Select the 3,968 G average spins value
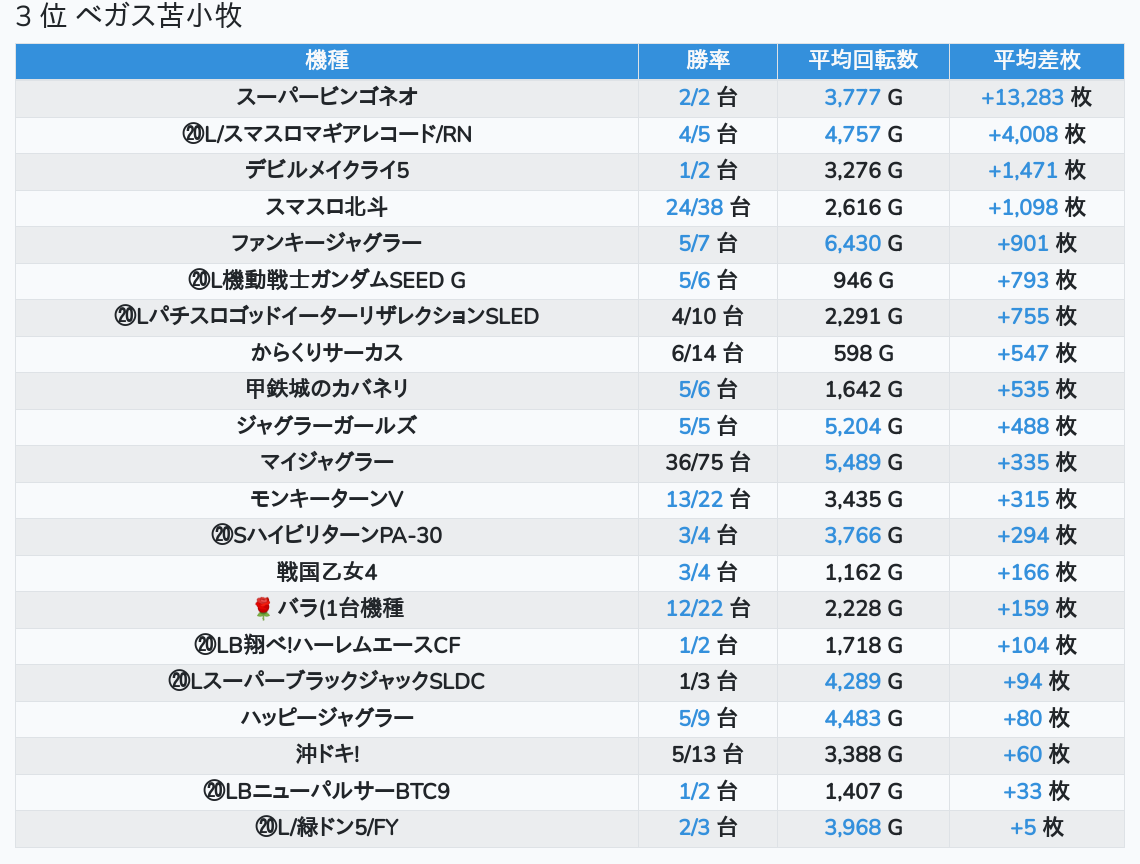This screenshot has height=864, width=1140. [863, 828]
